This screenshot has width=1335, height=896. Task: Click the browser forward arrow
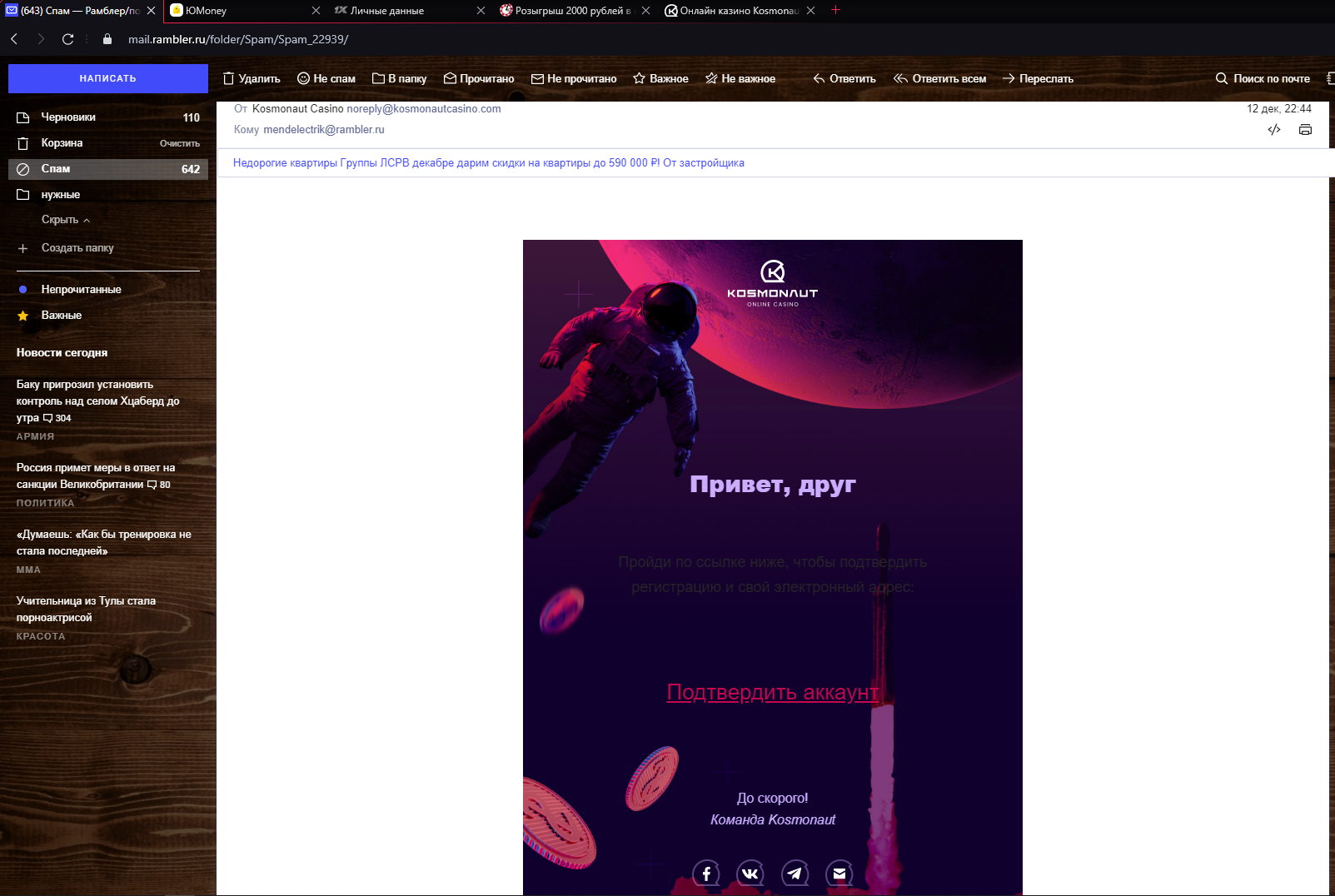pyautogui.click(x=41, y=39)
